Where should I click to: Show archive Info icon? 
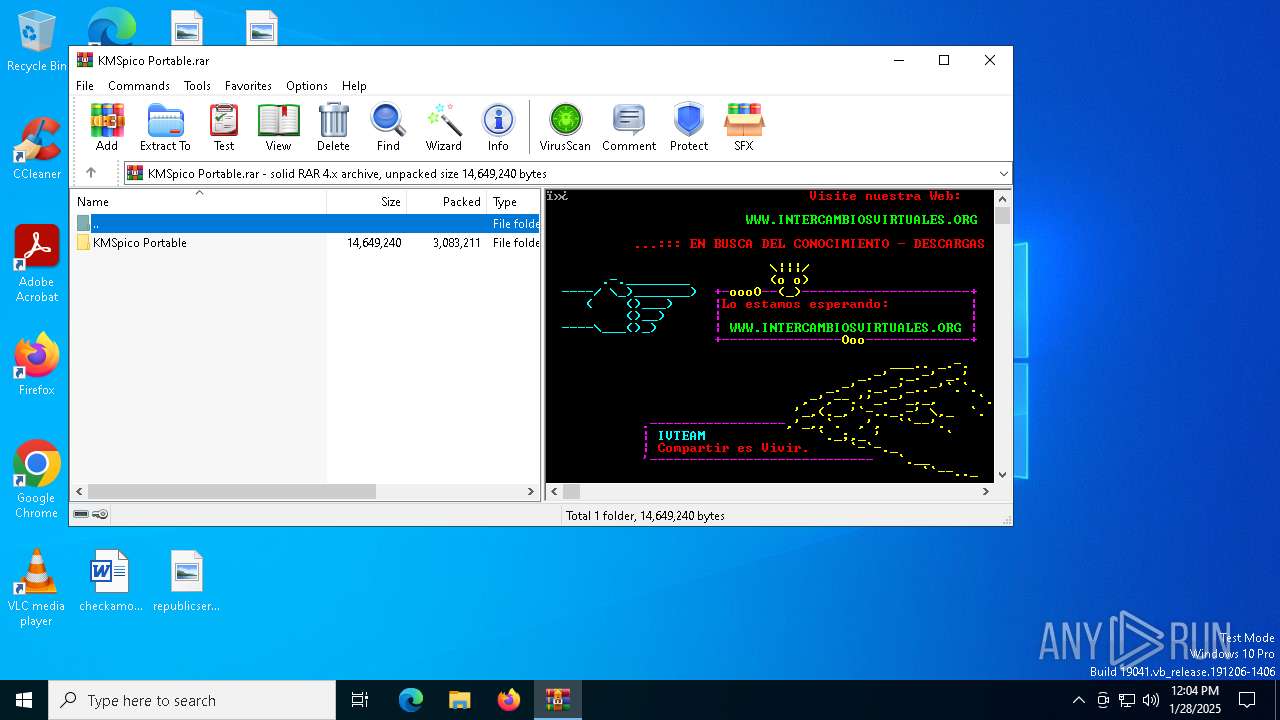click(498, 127)
